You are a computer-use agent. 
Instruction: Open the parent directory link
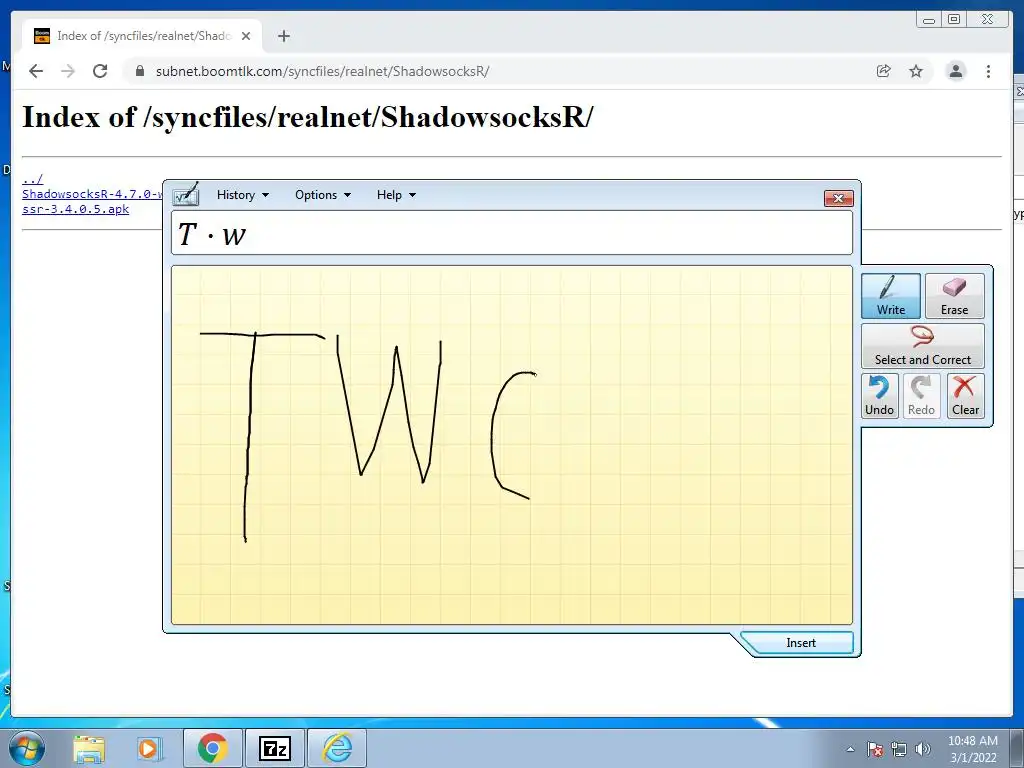coord(33,179)
